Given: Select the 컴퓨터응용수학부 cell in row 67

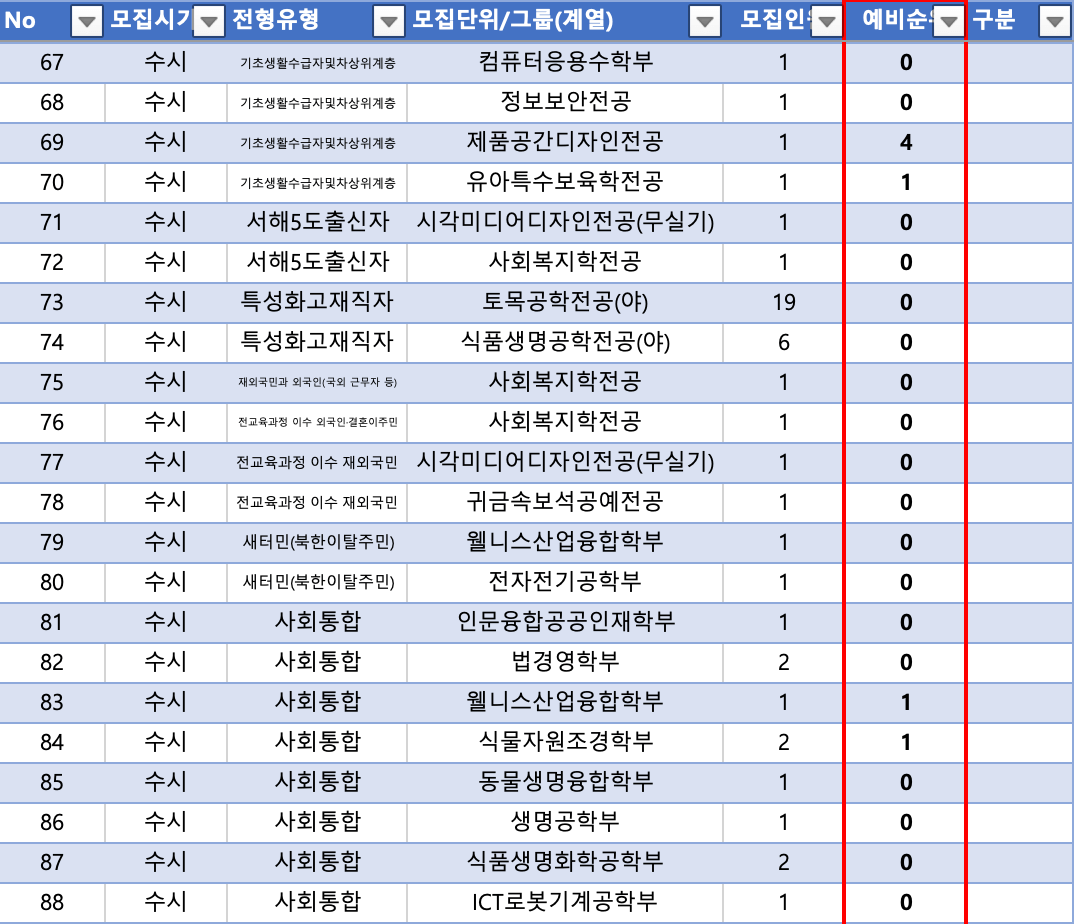Looking at the screenshot, I should [x=566, y=62].
